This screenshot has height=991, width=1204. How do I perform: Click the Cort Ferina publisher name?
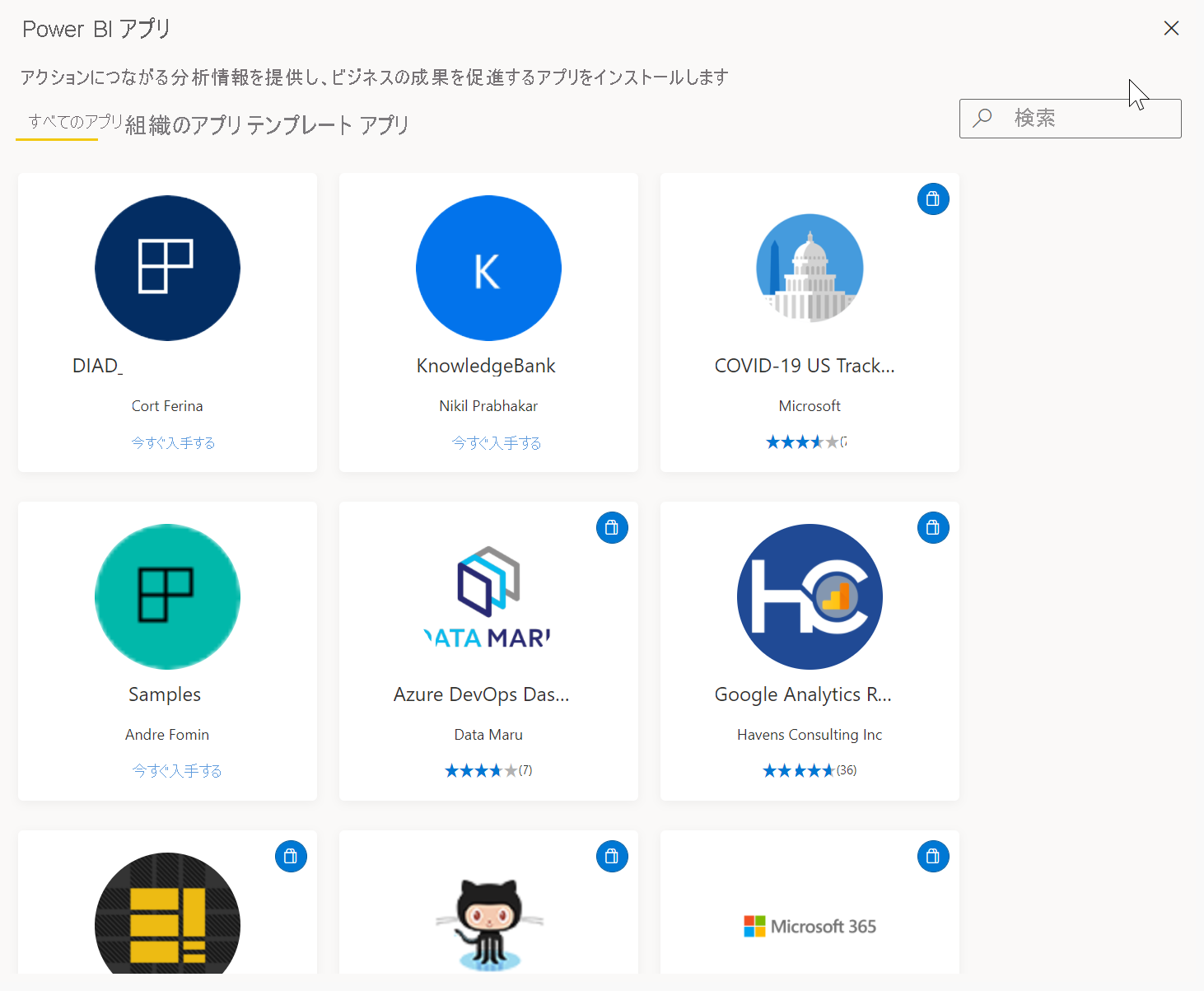point(167,406)
